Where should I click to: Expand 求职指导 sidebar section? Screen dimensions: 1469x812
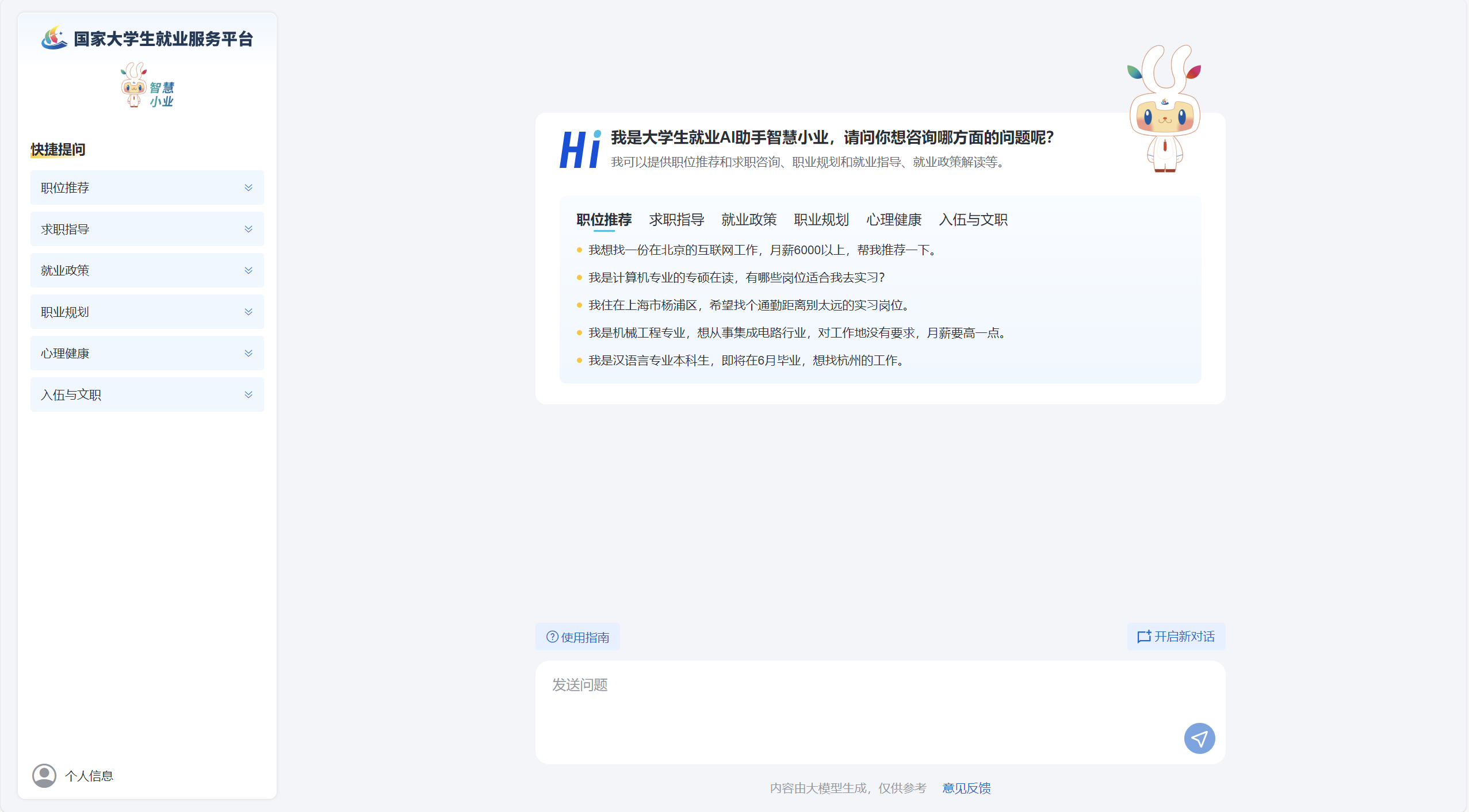pos(147,229)
